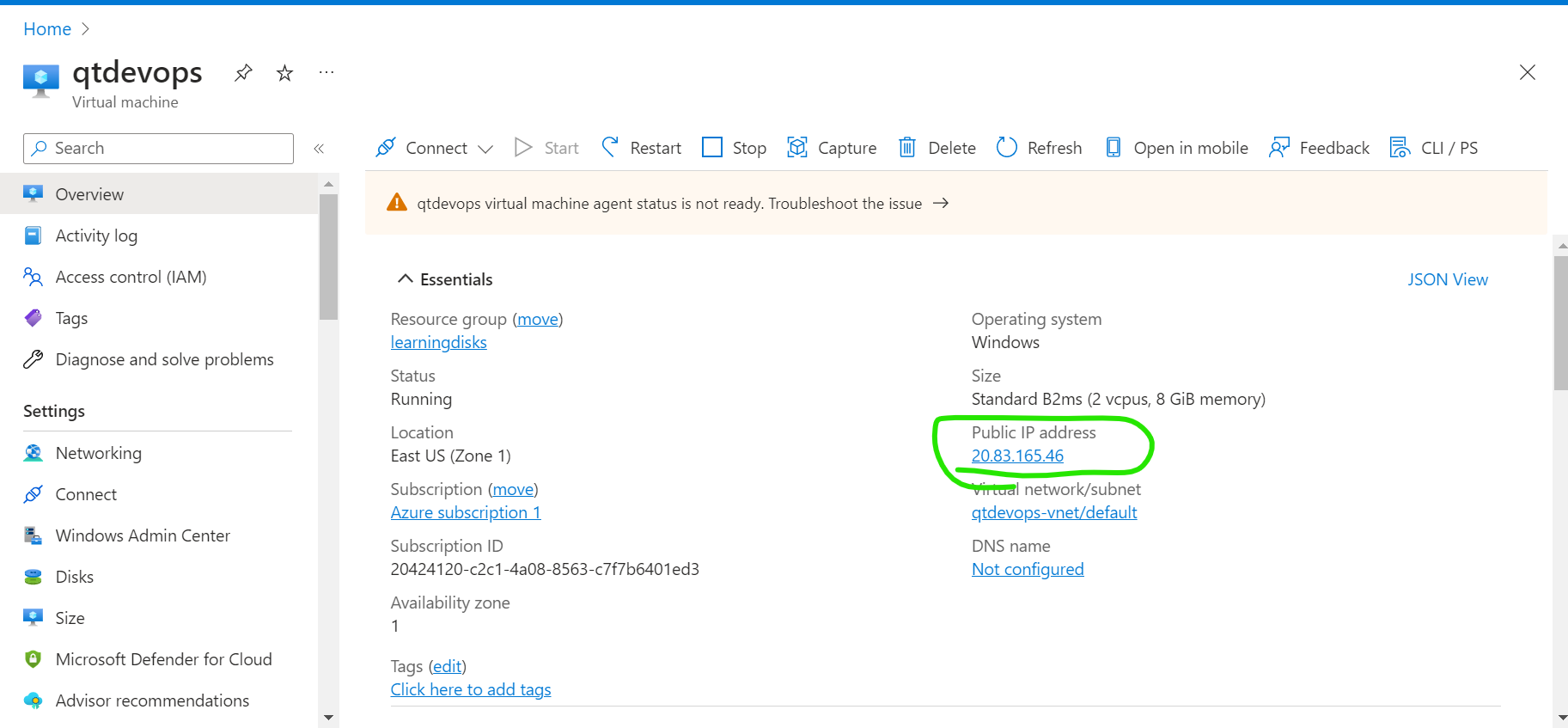This screenshot has height=728, width=1568.
Task: Open public IP address 20.83.165.46
Action: (1017, 456)
